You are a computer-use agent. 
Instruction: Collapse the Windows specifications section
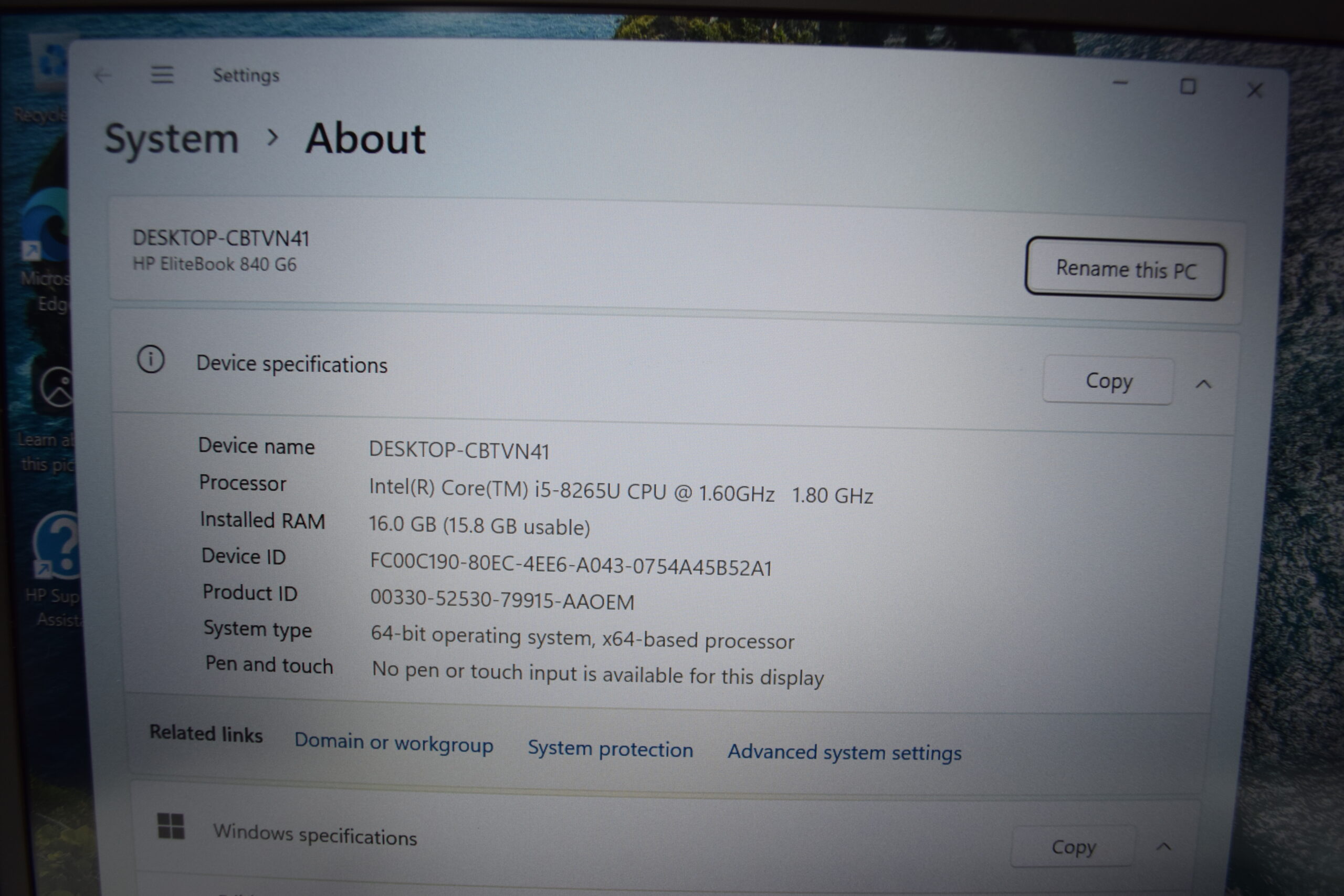pyautogui.click(x=1163, y=846)
